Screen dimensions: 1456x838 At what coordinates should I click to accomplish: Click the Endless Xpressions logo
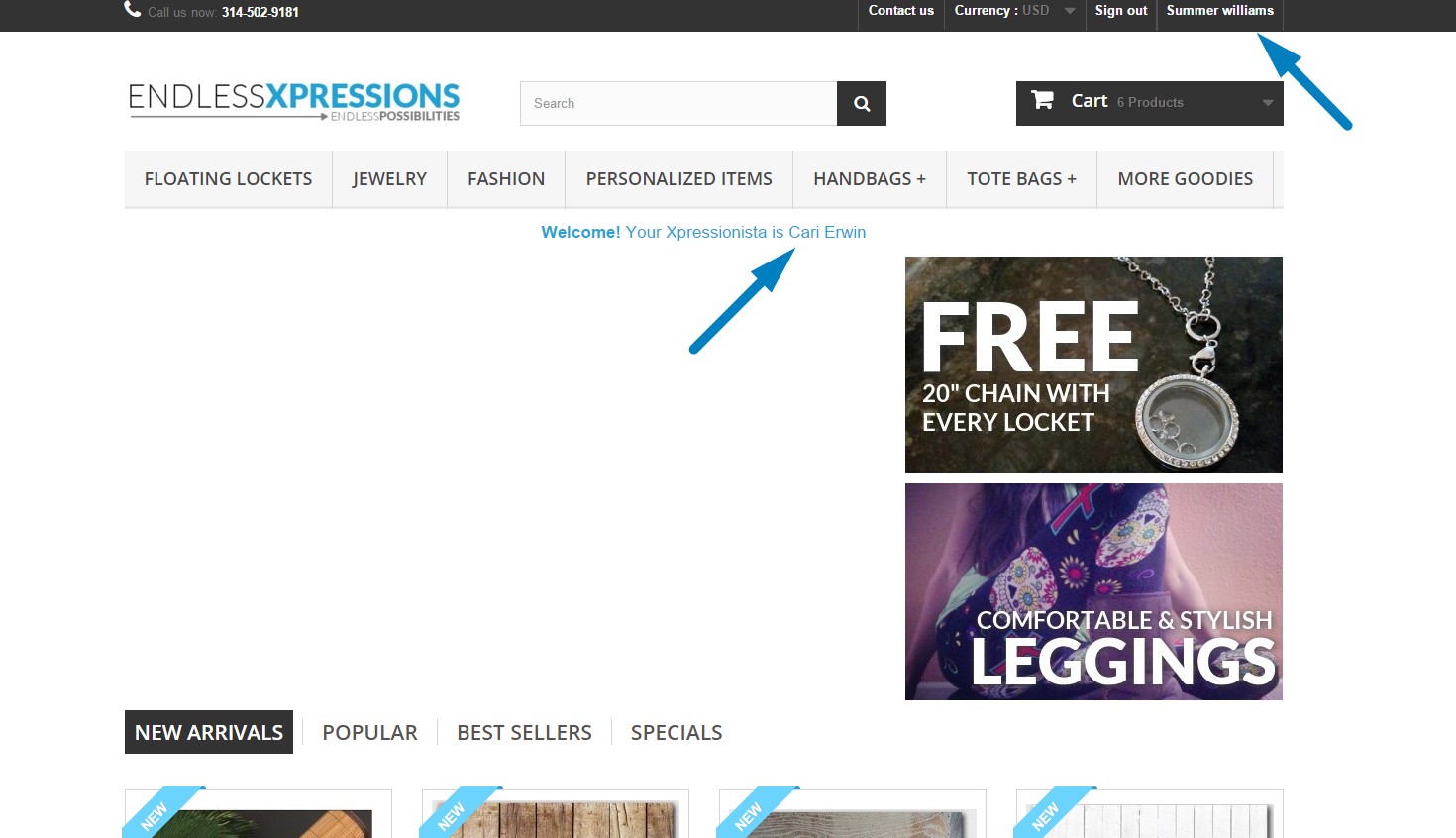point(294,102)
